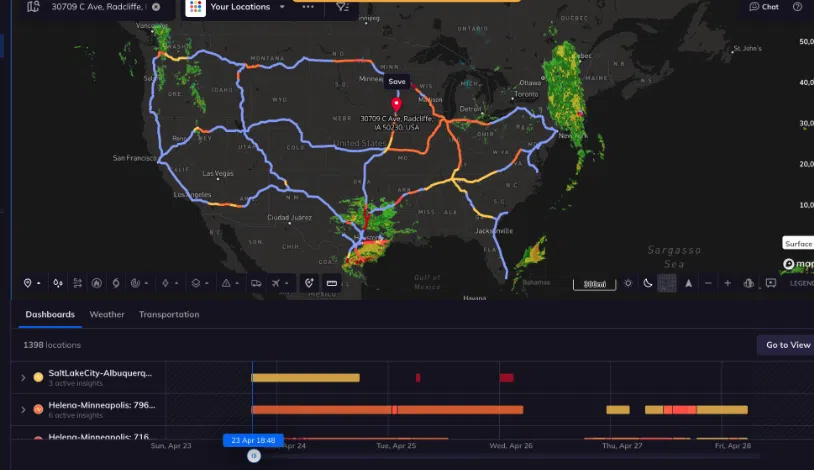Switch to the Weather tab
This screenshot has width=814, height=470.
click(107, 314)
